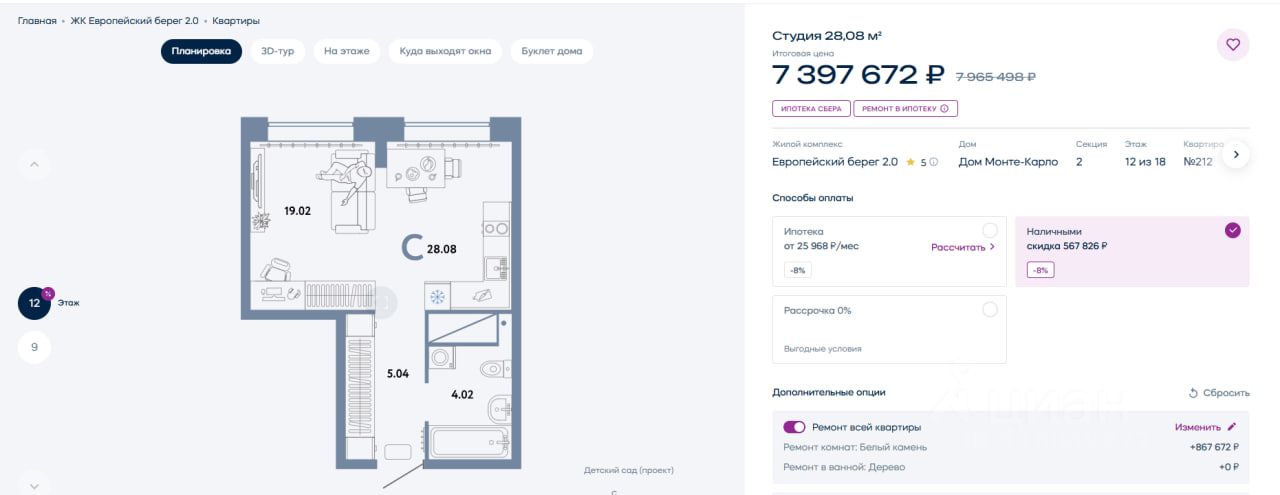
Task: Click the info icon next to rating 5
Action: [x=934, y=162]
